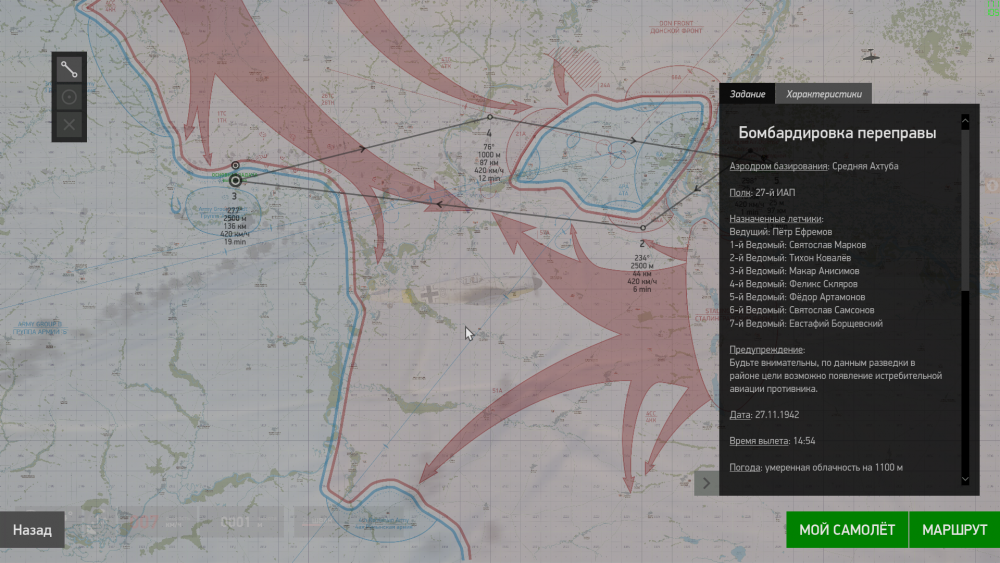The height and width of the screenshot is (563, 1000).
Task: Select pilot 3-й Ведомый: Макар Анисимов
Action: [794, 271]
